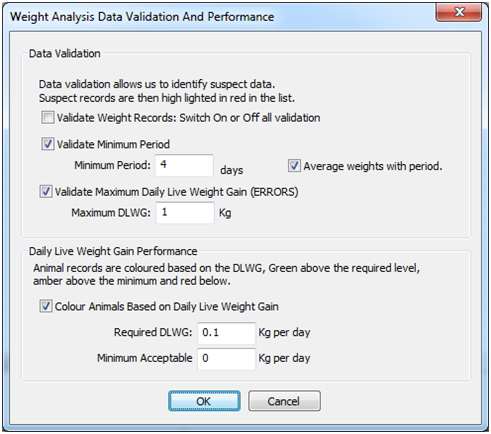Click the Data Validation group heading

point(65,53)
